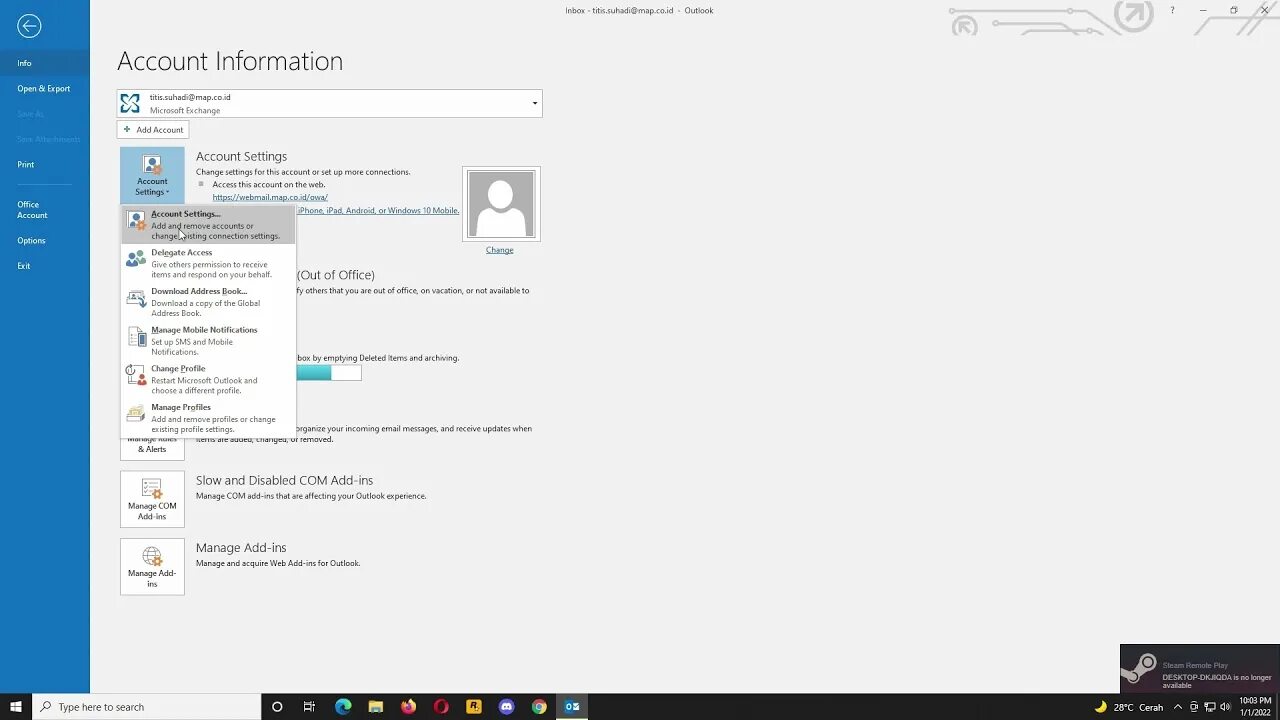Click the Mobile Notifications phone icon
The height and width of the screenshot is (720, 1280).
136,337
